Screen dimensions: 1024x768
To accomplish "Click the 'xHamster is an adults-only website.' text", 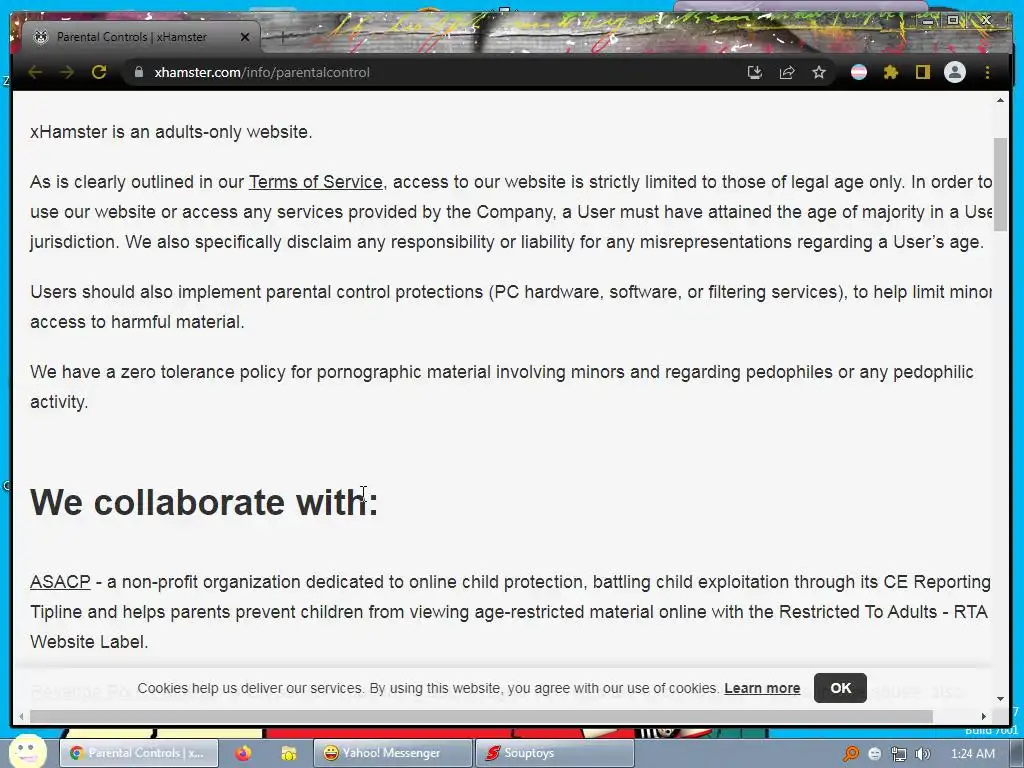I will [x=171, y=132].
